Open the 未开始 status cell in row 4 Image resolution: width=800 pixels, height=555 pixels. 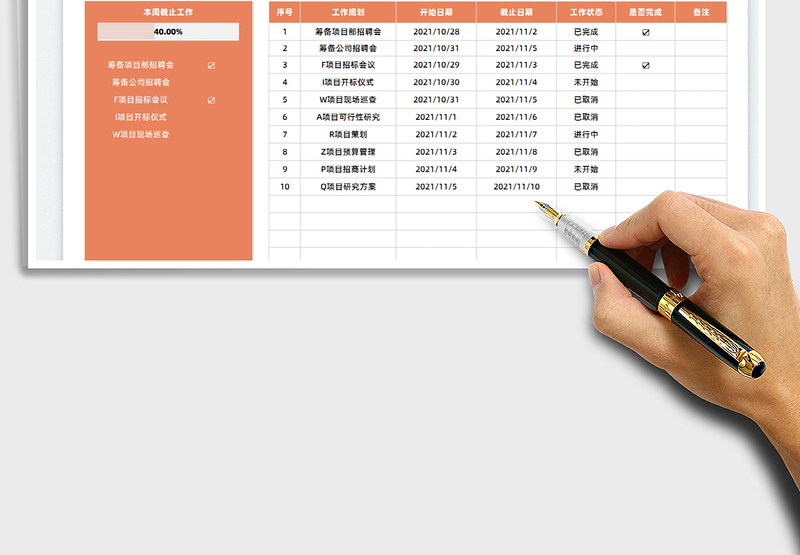(586, 82)
